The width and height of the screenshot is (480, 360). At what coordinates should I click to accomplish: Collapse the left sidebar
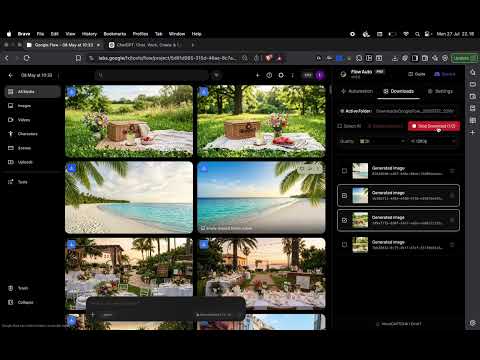tap(33, 302)
